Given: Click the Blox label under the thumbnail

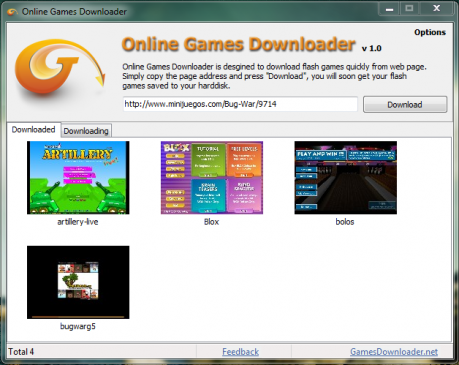Looking at the screenshot, I should click(211, 222).
